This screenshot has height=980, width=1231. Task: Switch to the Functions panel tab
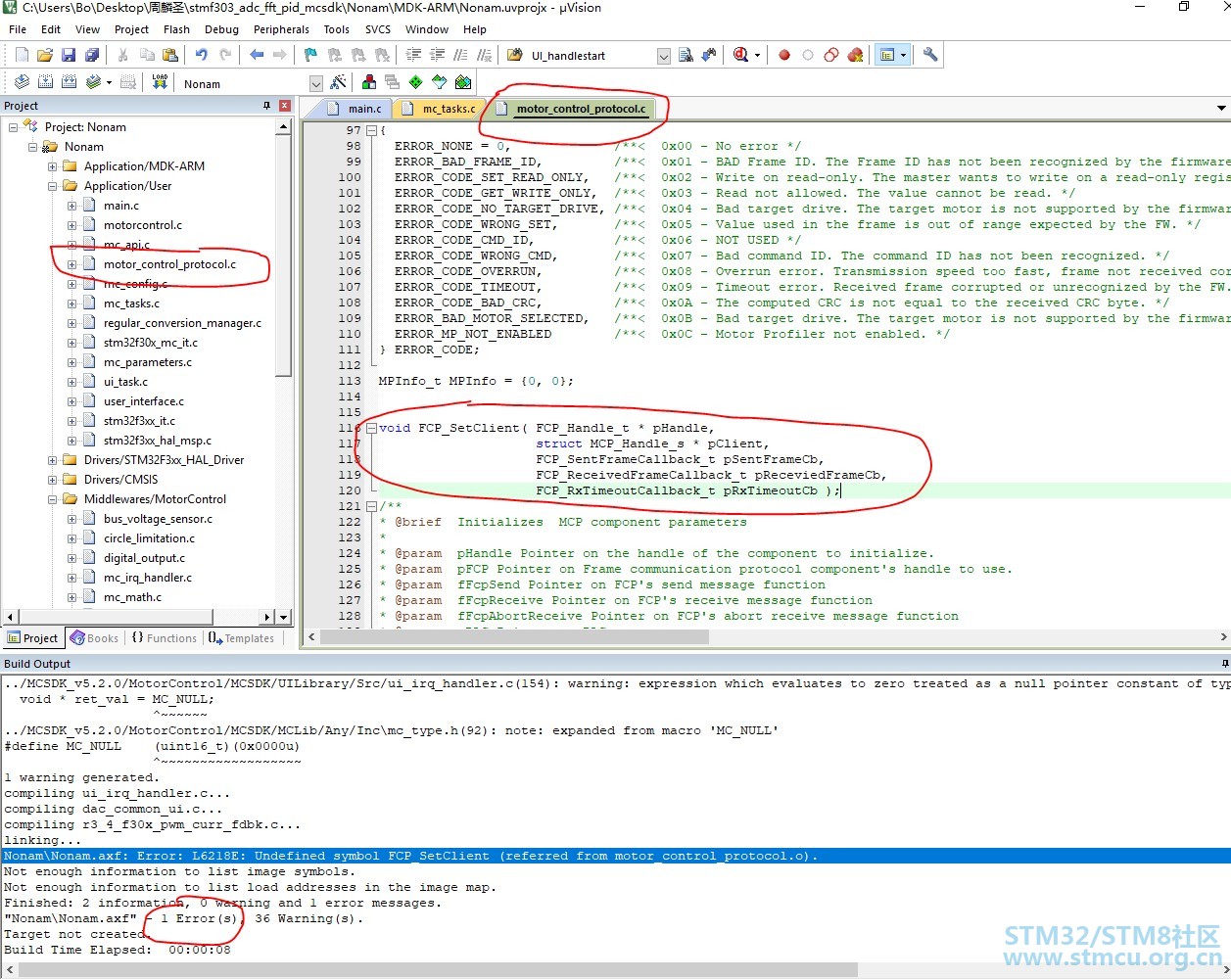[164, 638]
